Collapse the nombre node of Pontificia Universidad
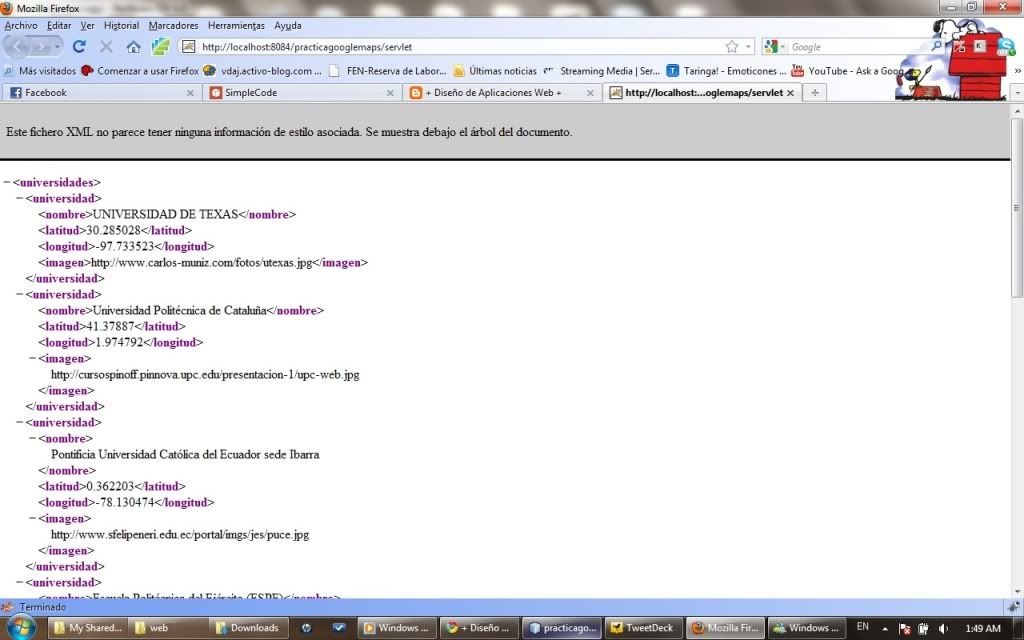 (33, 439)
